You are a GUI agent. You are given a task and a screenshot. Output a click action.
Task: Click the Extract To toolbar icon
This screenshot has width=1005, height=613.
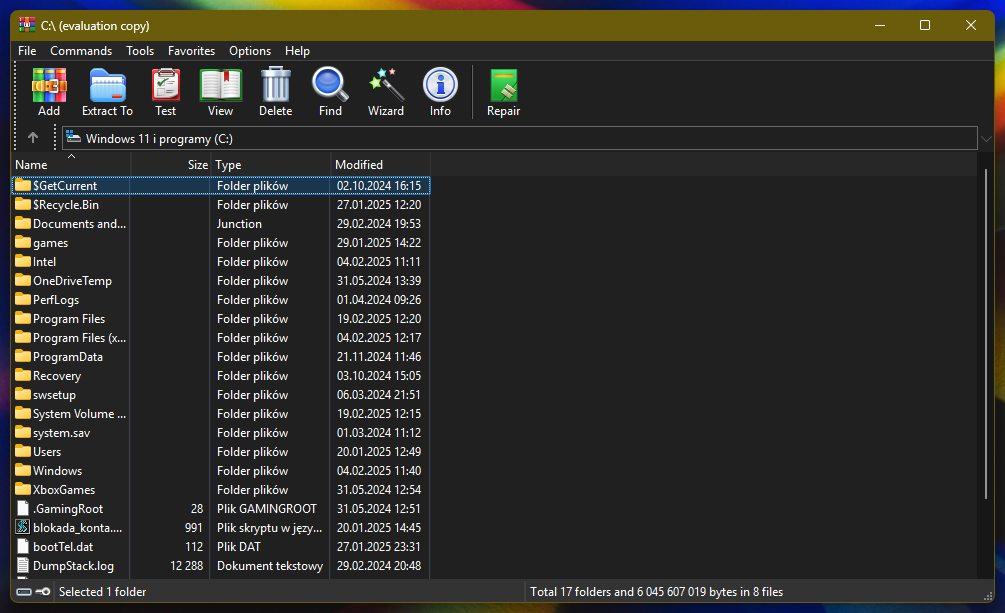107,86
